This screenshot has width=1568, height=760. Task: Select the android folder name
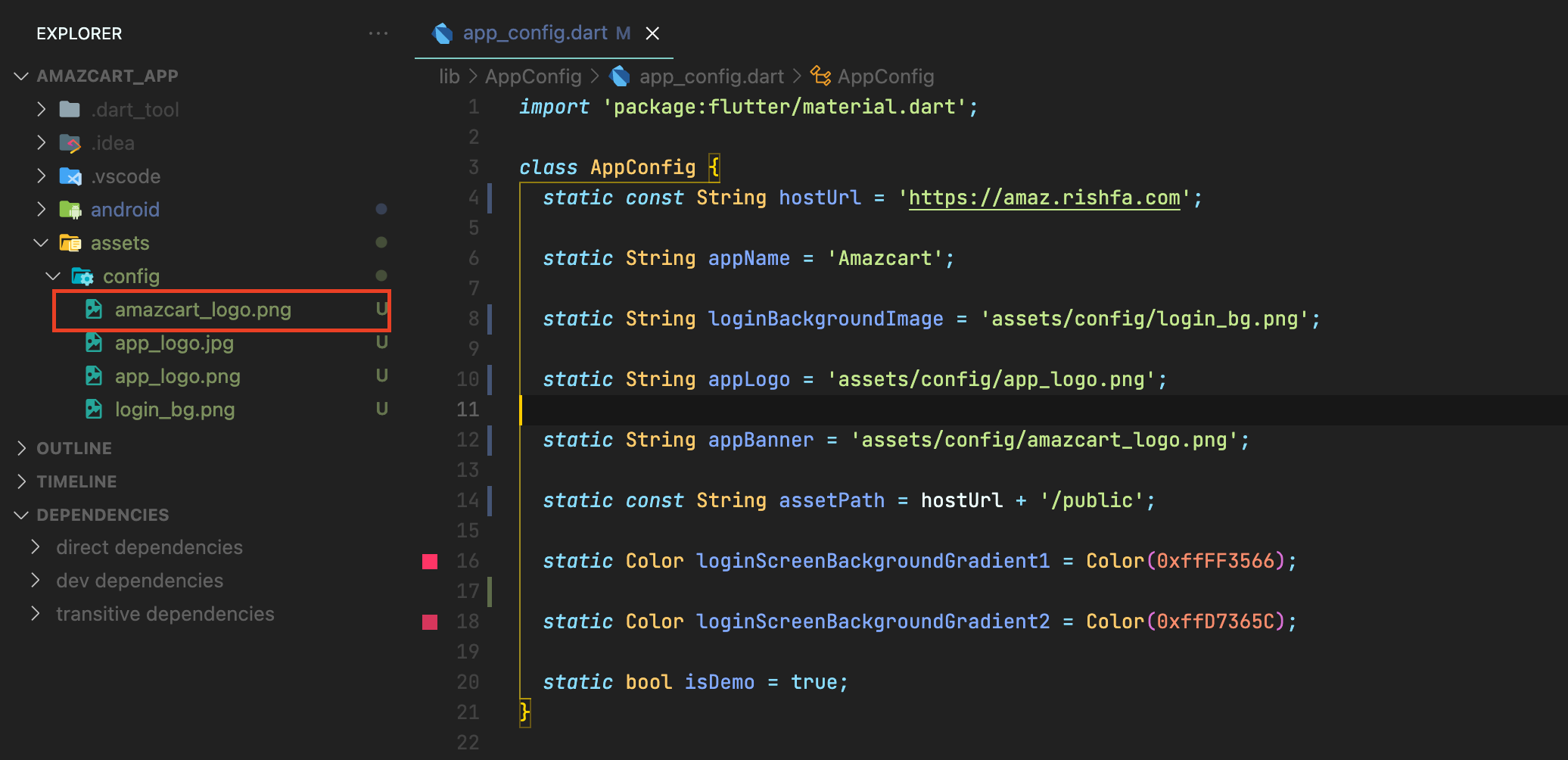point(125,210)
